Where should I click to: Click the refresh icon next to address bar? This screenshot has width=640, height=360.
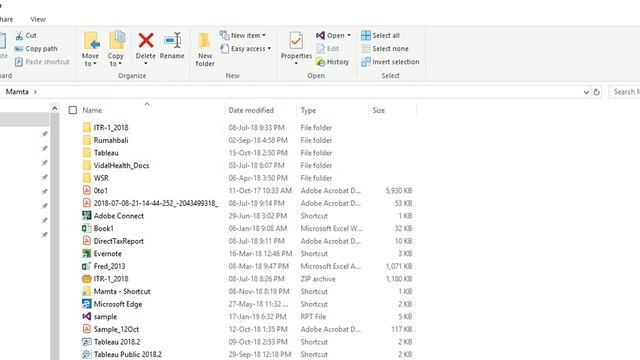(x=596, y=92)
